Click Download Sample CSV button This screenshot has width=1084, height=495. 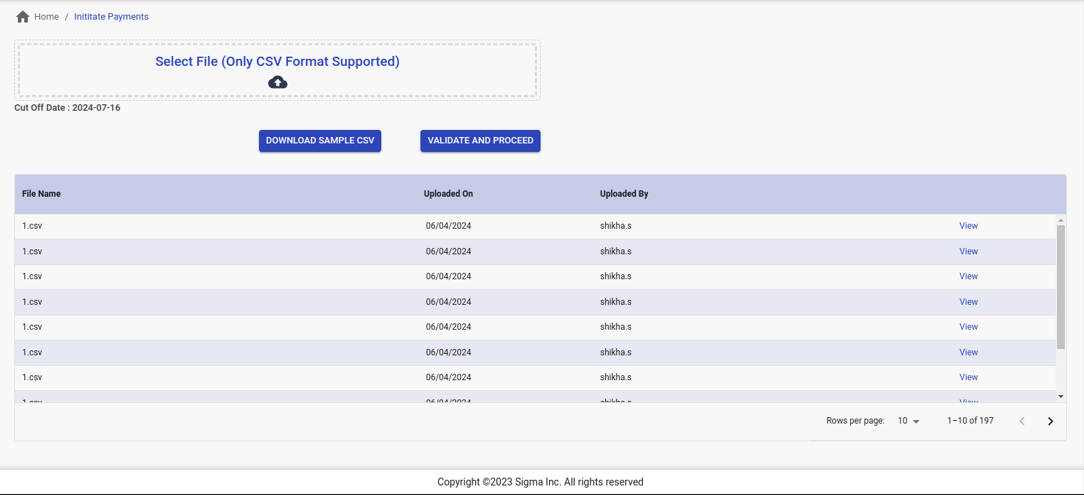click(x=320, y=140)
